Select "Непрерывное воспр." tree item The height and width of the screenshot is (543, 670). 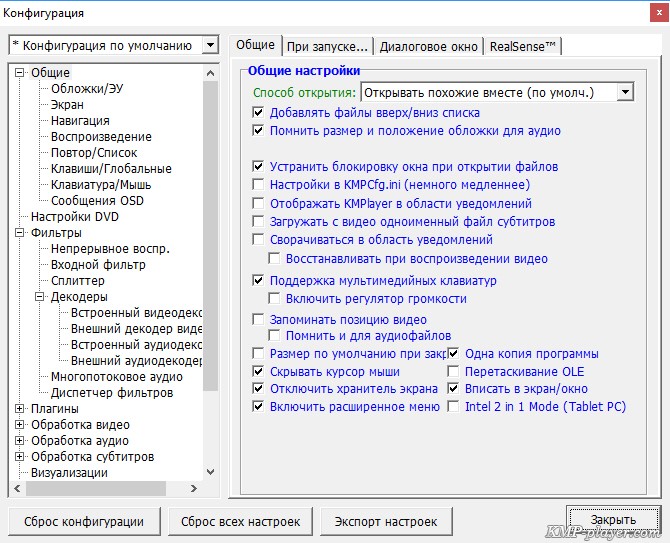tap(110, 249)
